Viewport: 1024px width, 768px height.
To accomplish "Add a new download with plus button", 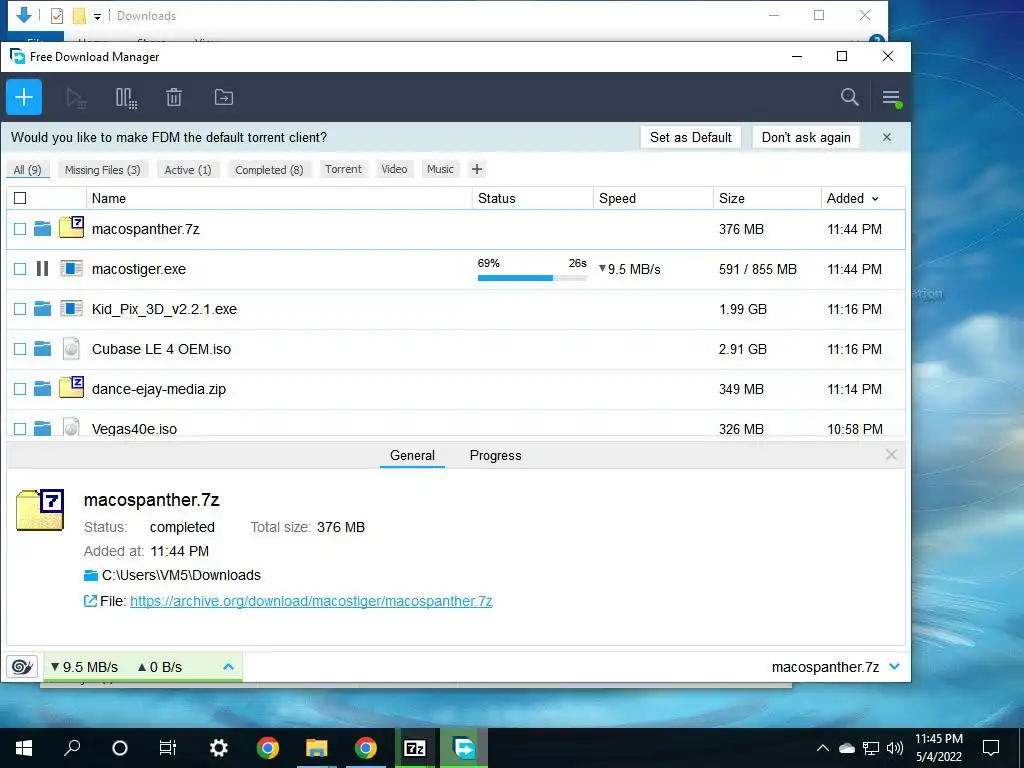I will (24, 97).
